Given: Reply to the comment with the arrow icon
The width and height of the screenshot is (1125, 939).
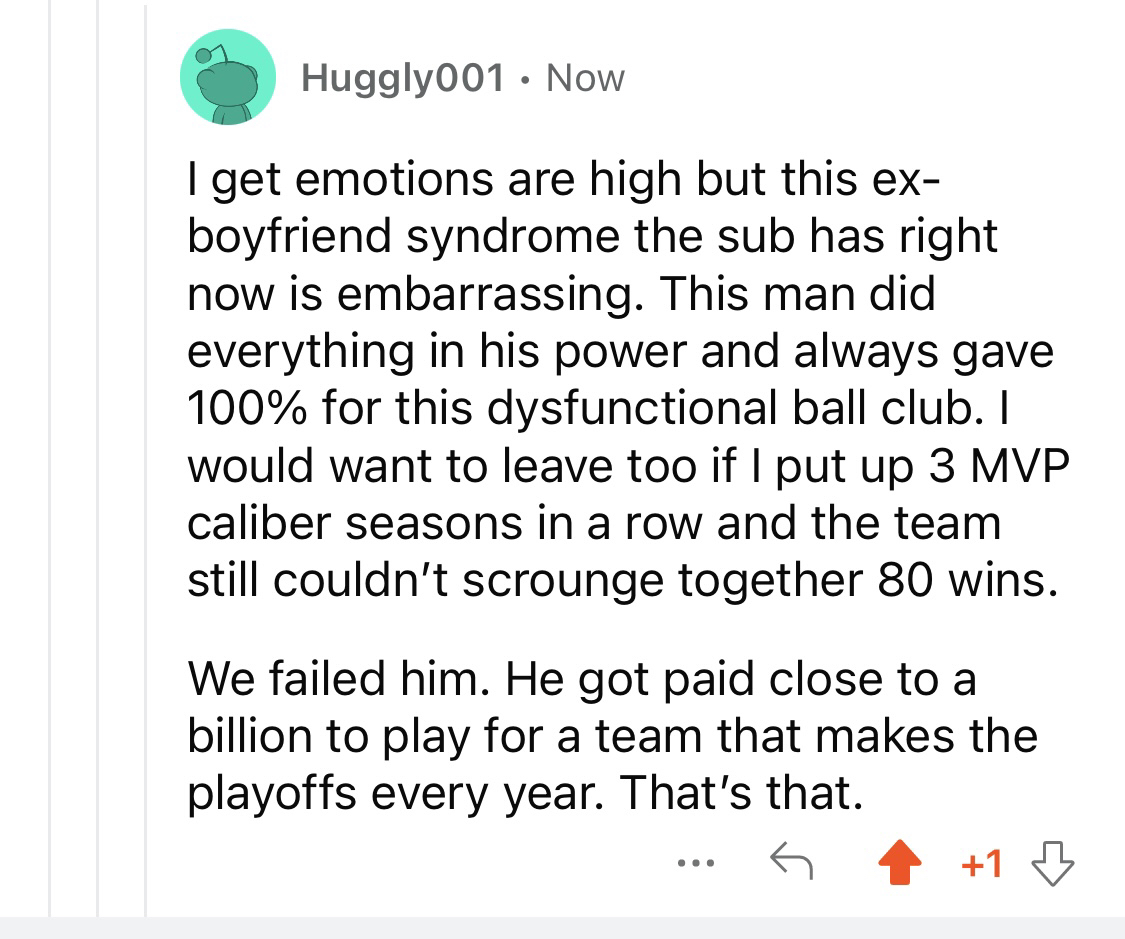Looking at the screenshot, I should click(x=791, y=861).
